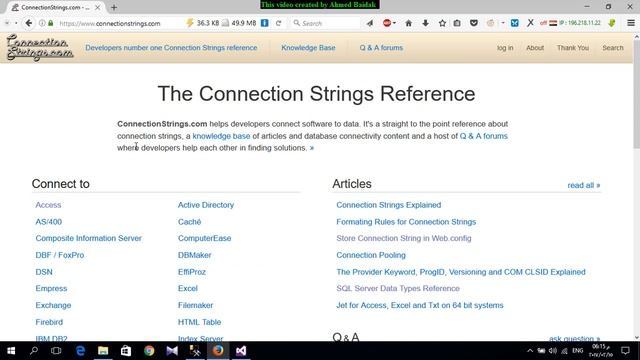Open the Knowledge Base menu item
640x360 pixels.
tap(308, 48)
